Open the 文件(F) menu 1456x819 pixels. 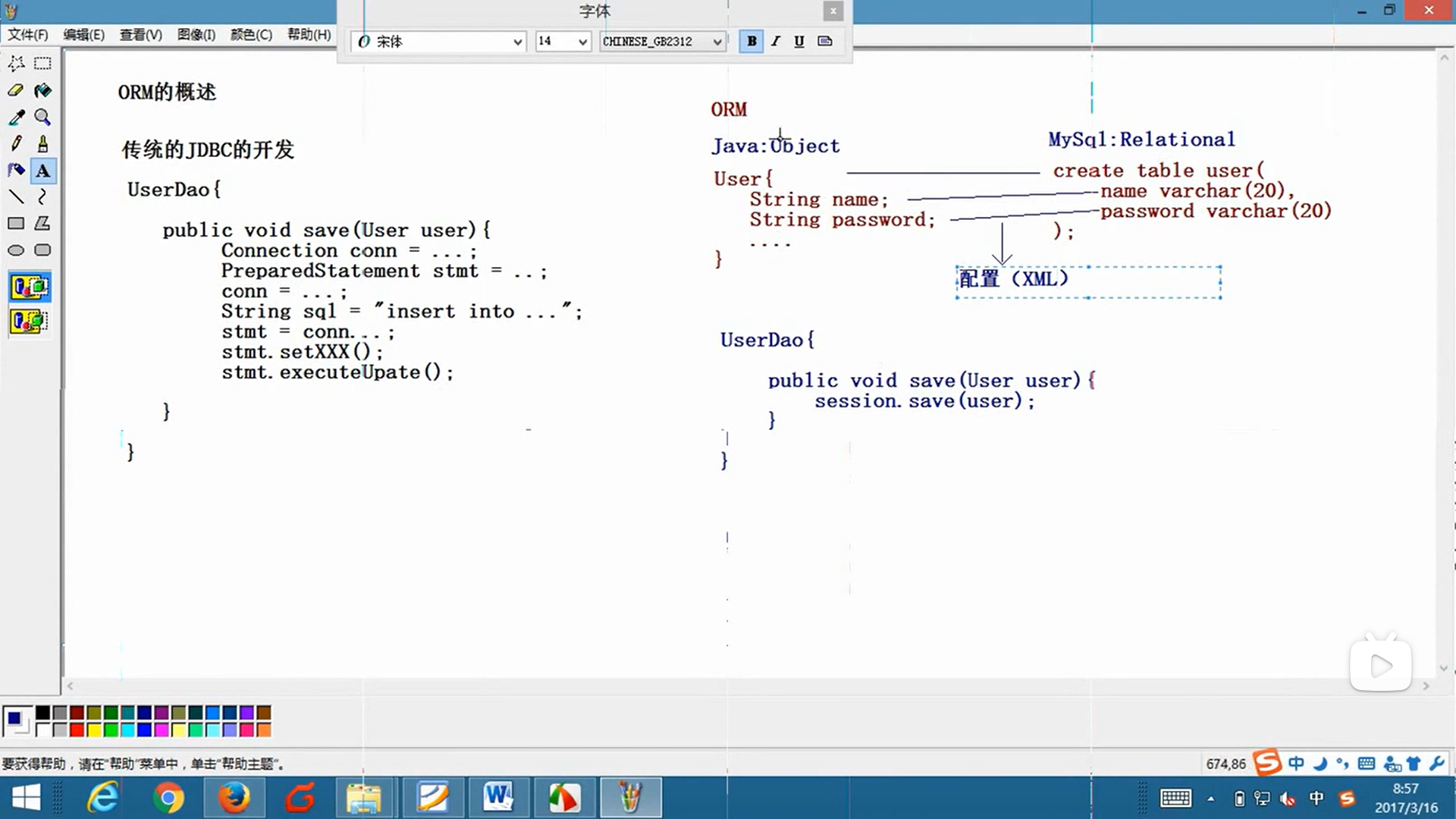coord(28,35)
